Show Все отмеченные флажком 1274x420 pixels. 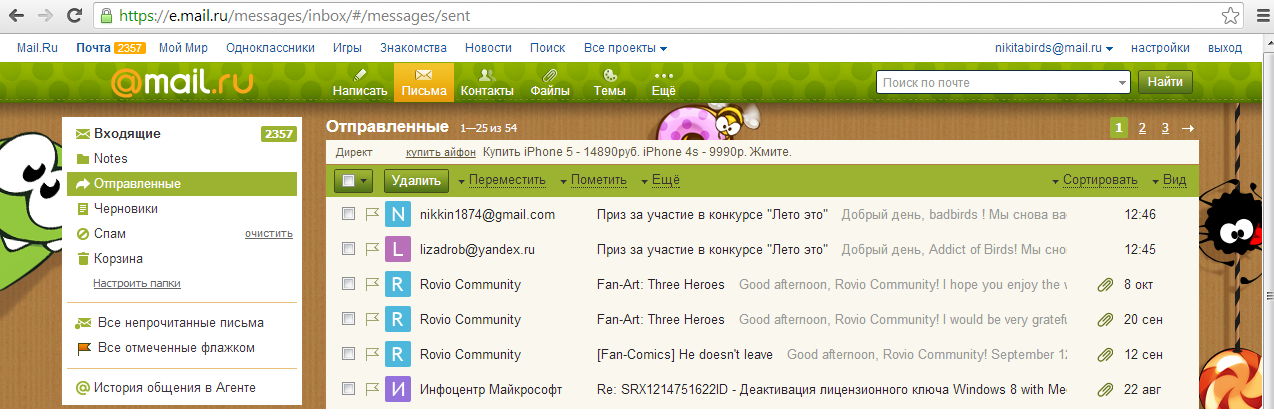click(x=176, y=348)
